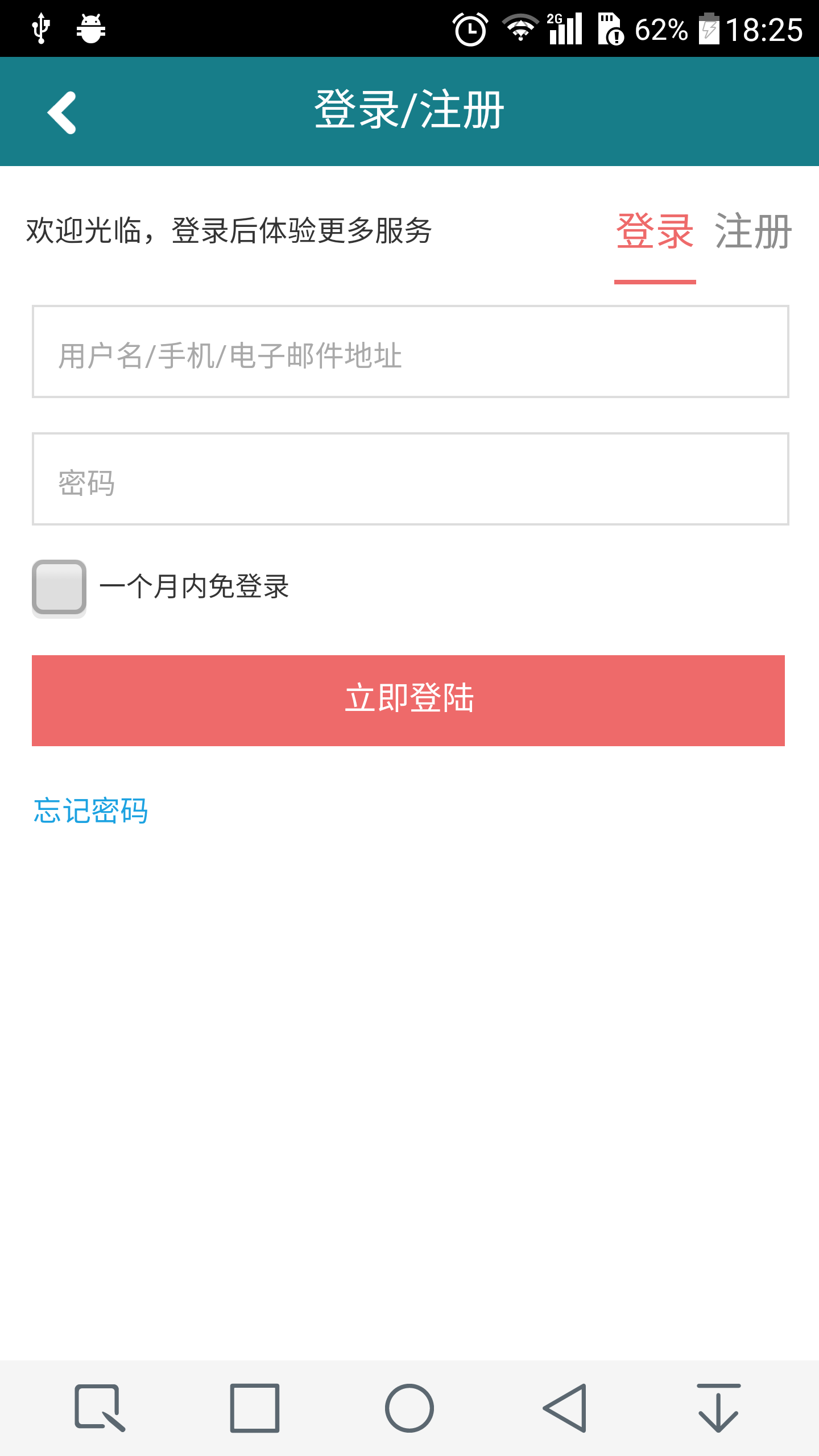Tap the Wi-Fi signal status icon
Screen dimensions: 819x1456
tap(520, 28)
